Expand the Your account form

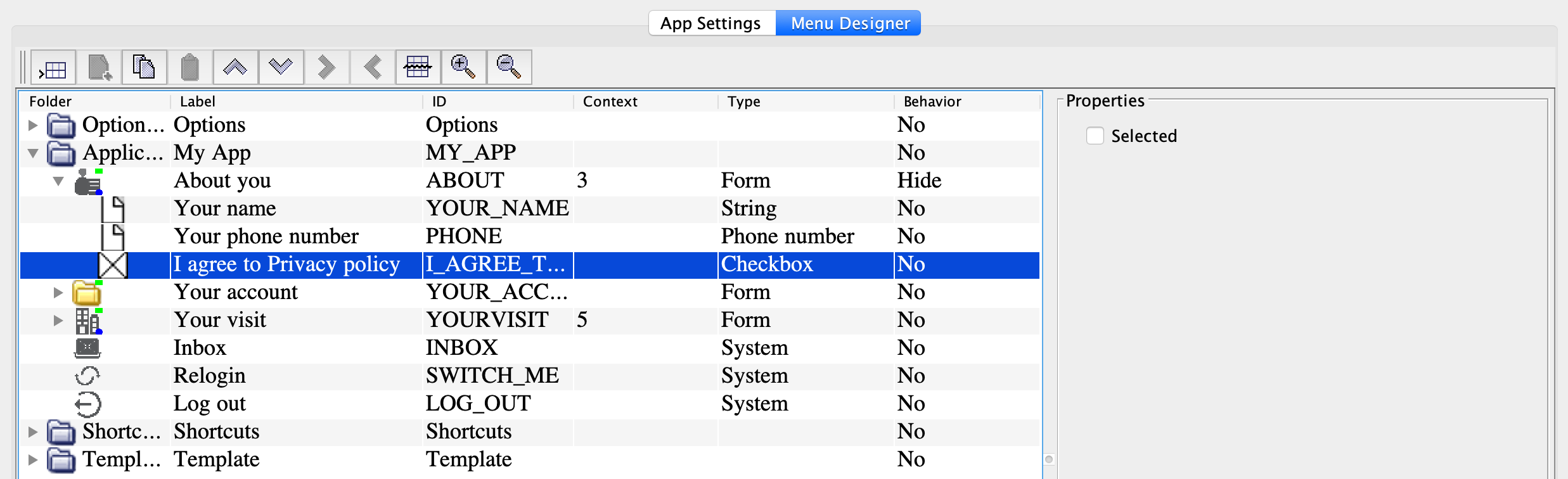coord(58,293)
